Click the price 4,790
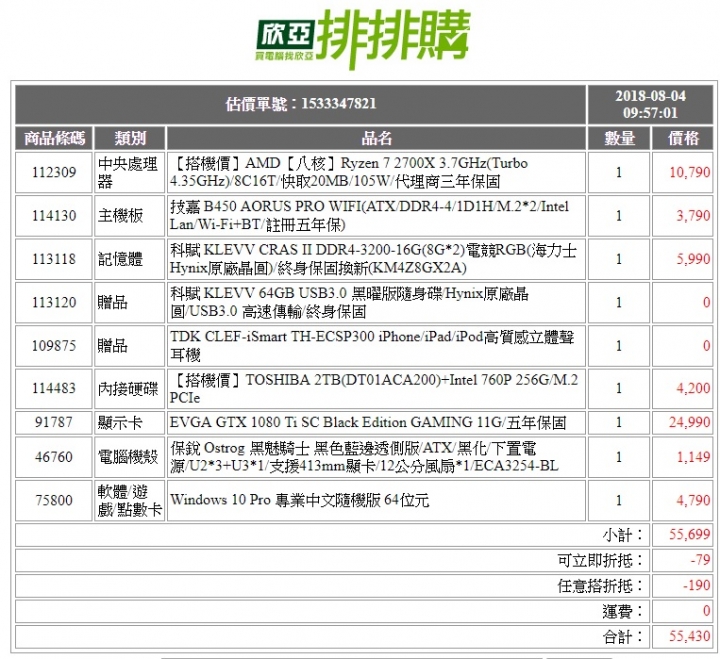 [x=693, y=500]
